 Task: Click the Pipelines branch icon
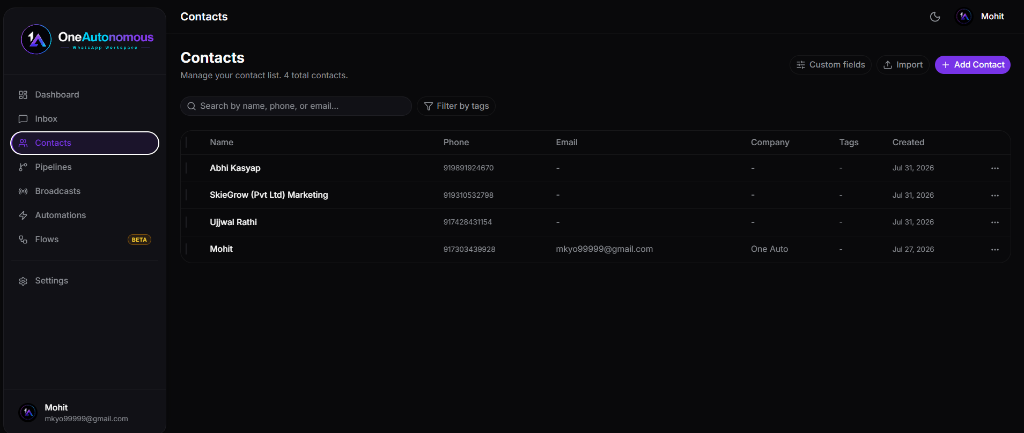click(x=23, y=167)
